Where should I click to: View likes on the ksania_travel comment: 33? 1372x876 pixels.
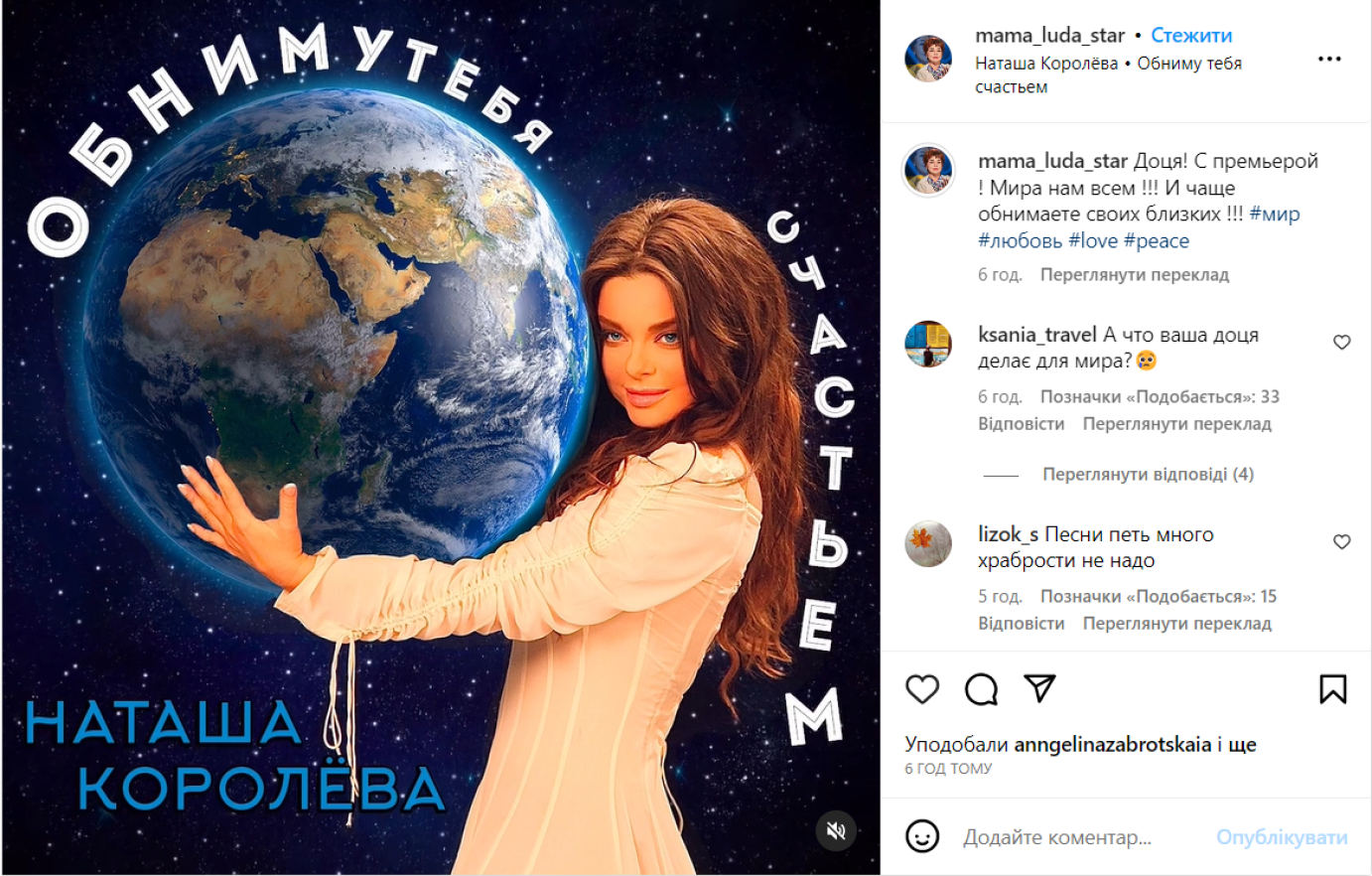1160,397
